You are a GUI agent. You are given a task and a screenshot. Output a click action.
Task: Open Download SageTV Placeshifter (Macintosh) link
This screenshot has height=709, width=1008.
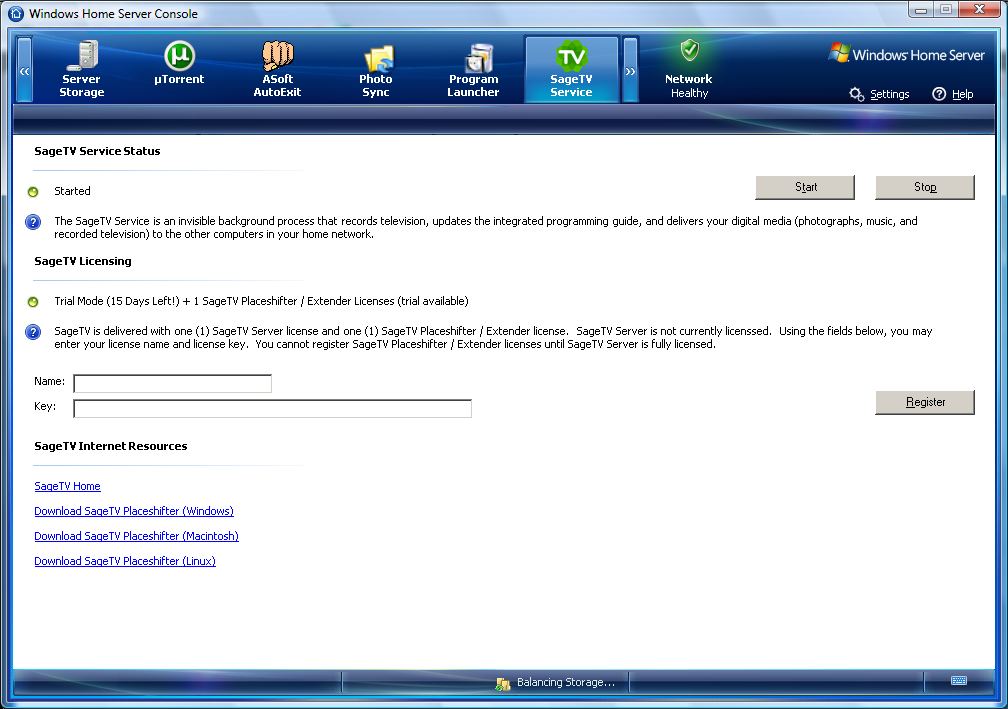[x=136, y=536]
